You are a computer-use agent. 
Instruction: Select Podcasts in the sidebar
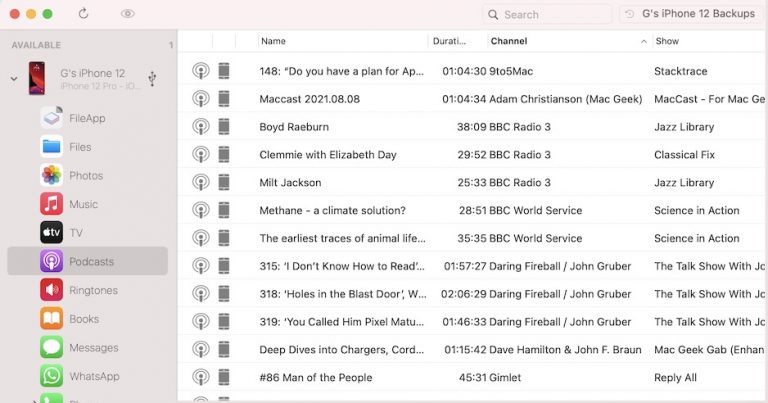click(x=90, y=261)
